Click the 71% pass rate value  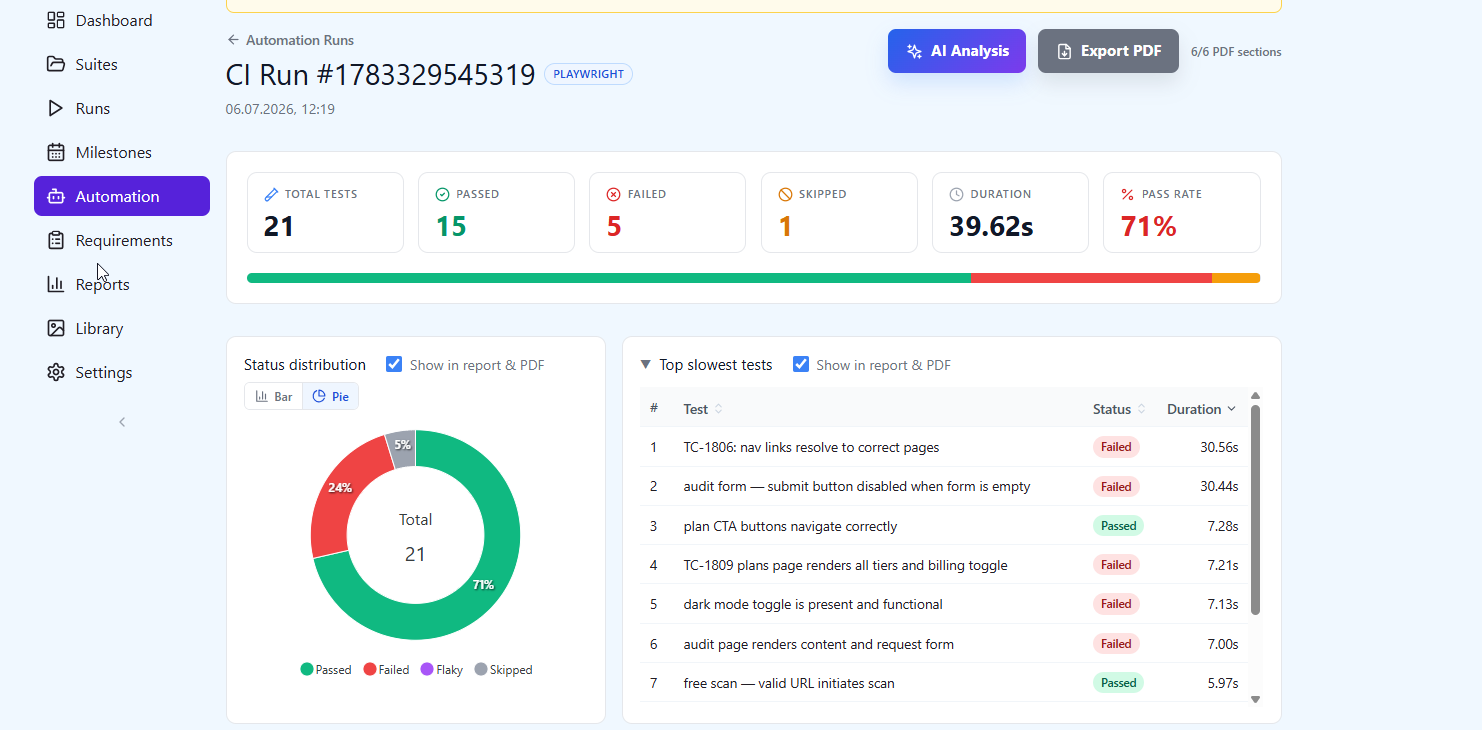click(x=1148, y=227)
